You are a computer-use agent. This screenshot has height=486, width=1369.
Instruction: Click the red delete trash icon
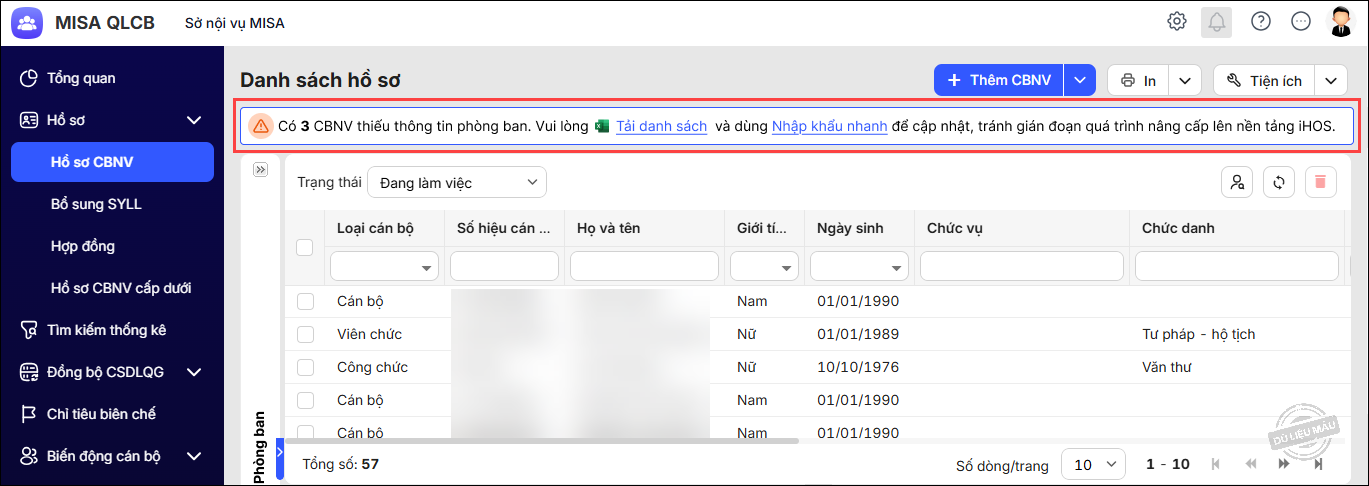(1320, 182)
